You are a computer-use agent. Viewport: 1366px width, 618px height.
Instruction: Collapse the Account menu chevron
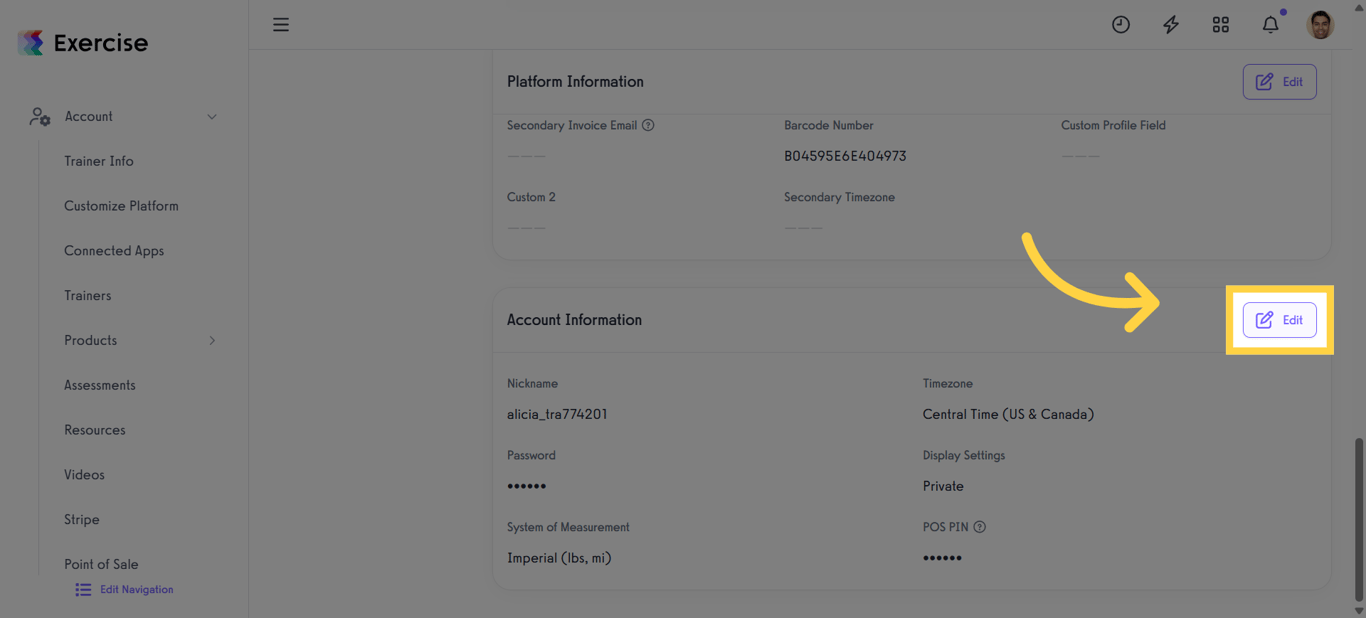pos(212,117)
